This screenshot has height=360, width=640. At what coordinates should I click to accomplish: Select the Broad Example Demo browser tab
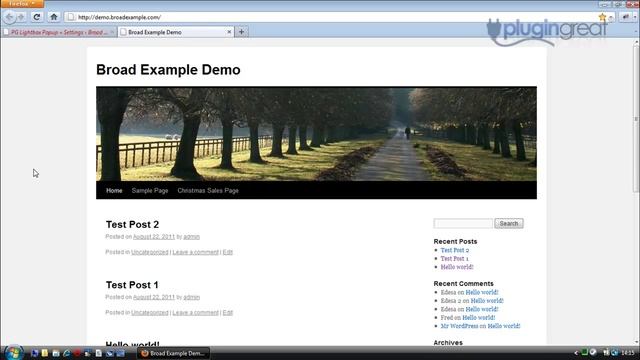[x=176, y=32]
